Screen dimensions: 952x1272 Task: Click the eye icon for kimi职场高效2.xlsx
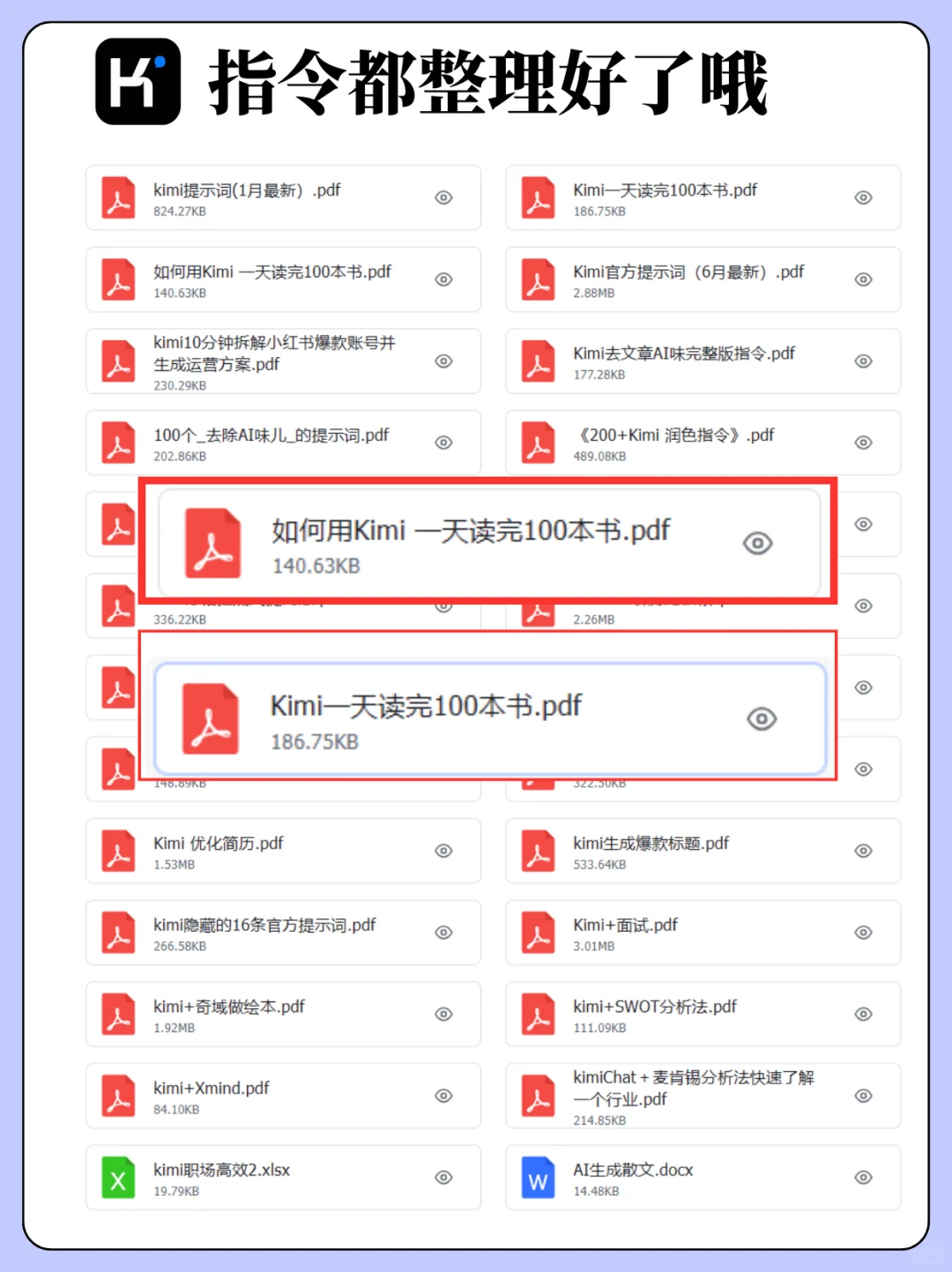(x=444, y=1178)
